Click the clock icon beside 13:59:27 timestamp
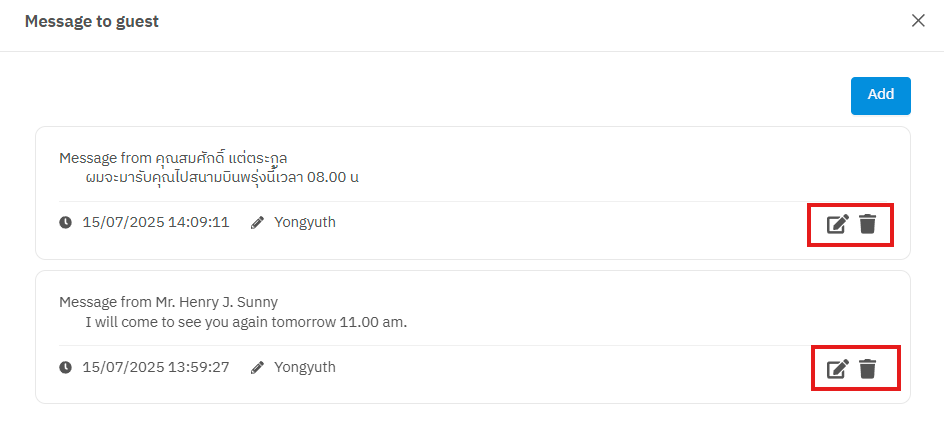Viewport: 944px width, 433px height. click(66, 368)
